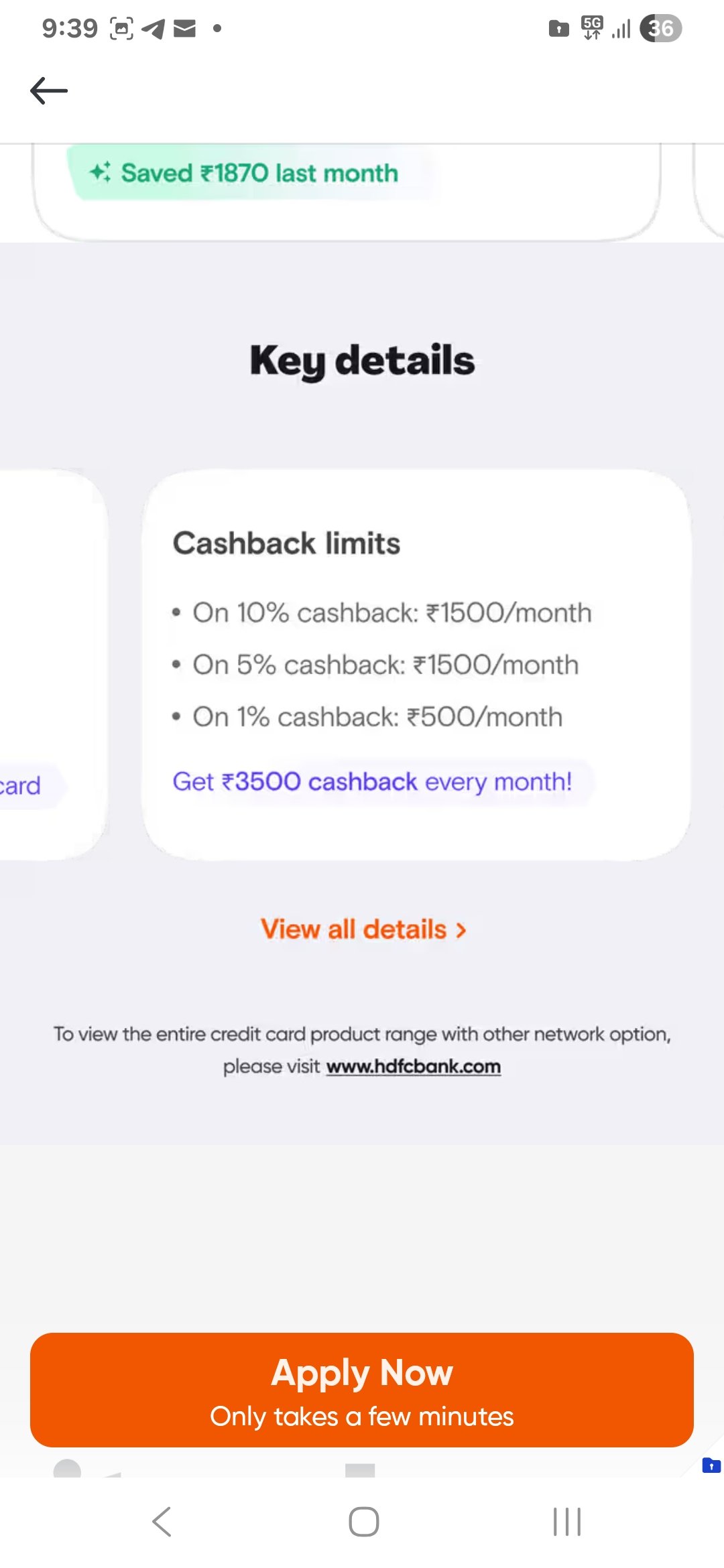Tap the mail notification icon
This screenshot has height=1568, width=724.
pos(184,28)
